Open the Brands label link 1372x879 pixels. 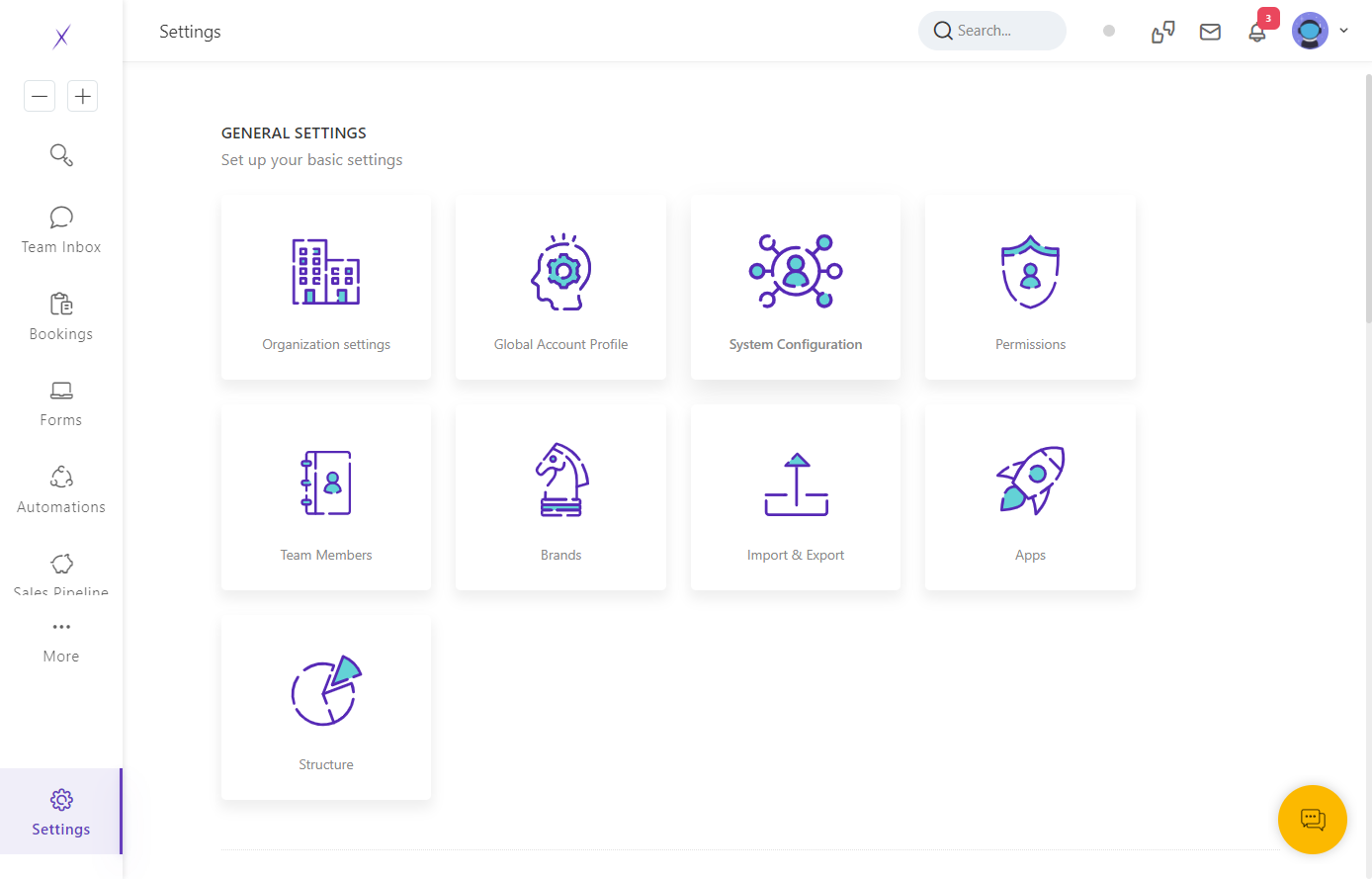coord(561,555)
